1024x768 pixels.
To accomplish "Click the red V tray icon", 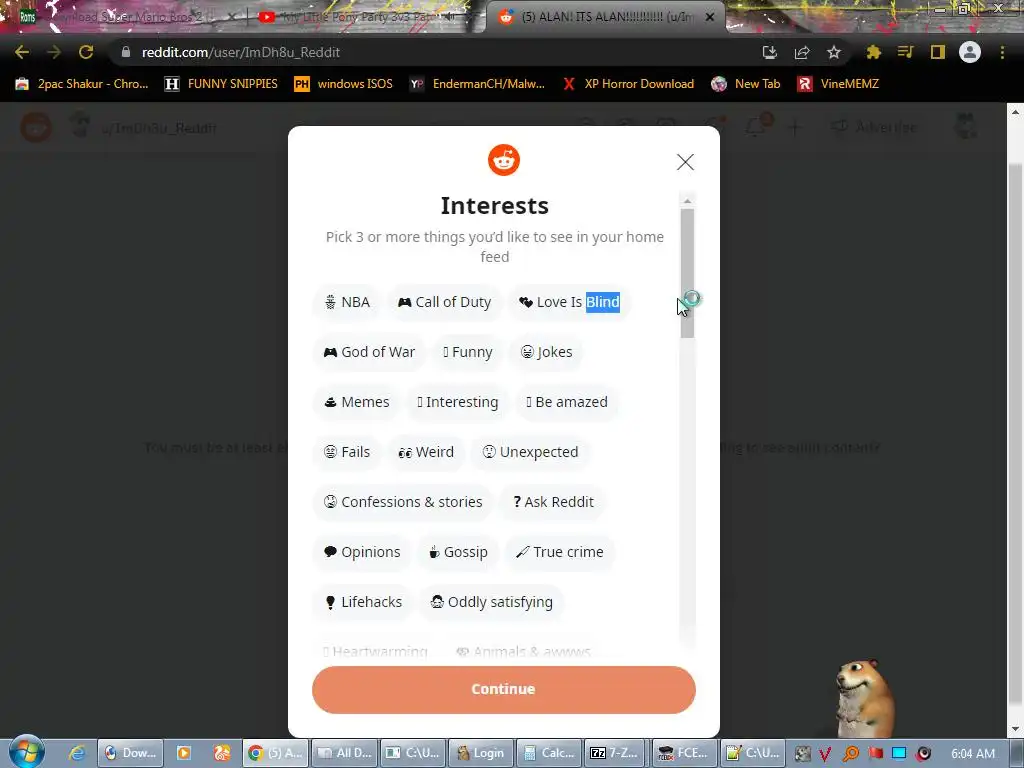I will [825, 753].
